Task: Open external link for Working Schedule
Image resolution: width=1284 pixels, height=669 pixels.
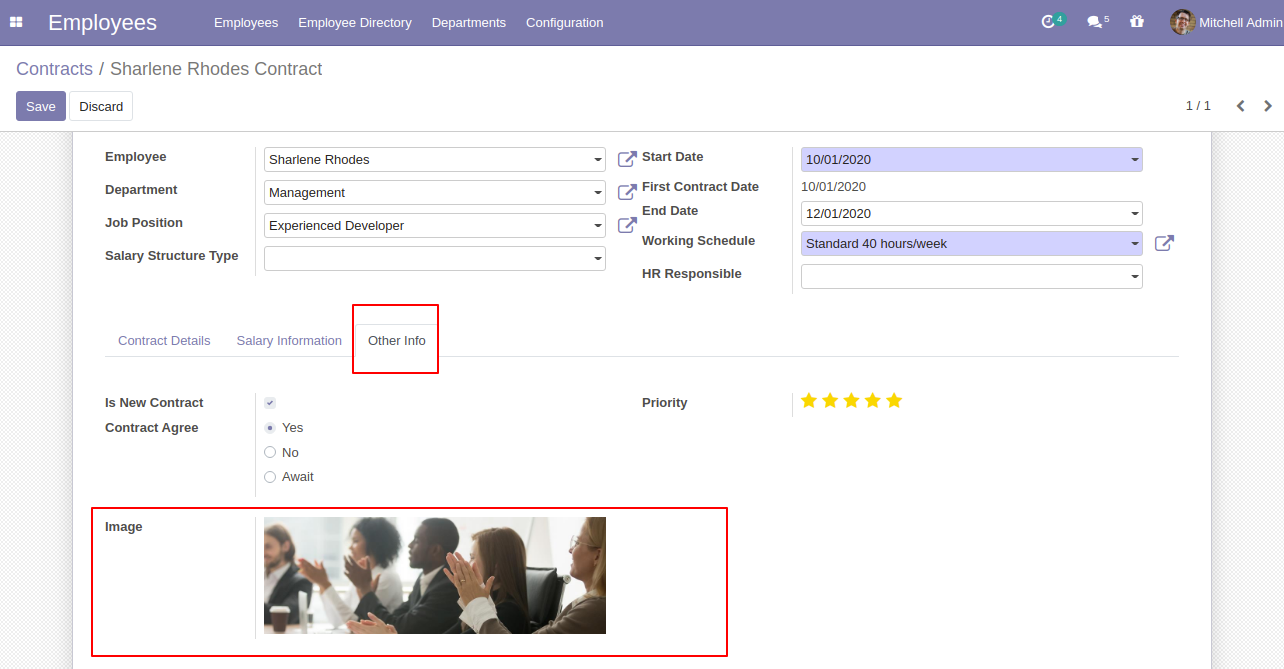Action: (x=1164, y=243)
